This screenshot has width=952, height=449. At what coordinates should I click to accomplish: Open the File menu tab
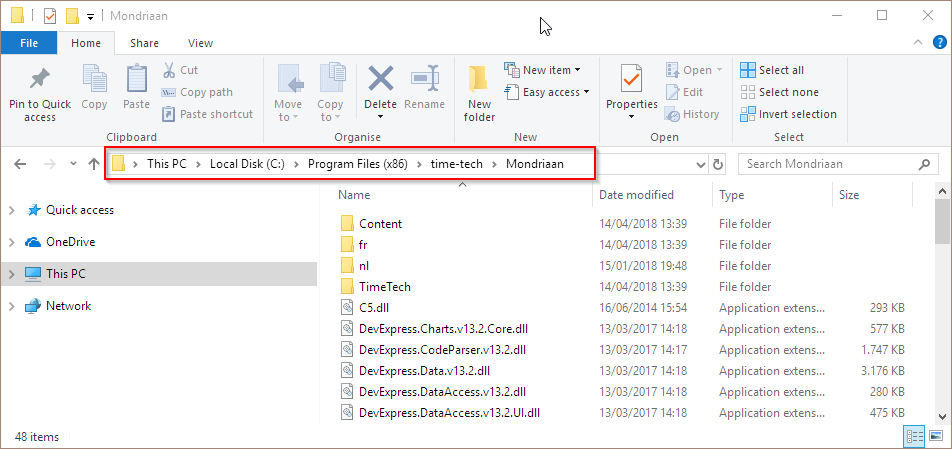[x=29, y=43]
